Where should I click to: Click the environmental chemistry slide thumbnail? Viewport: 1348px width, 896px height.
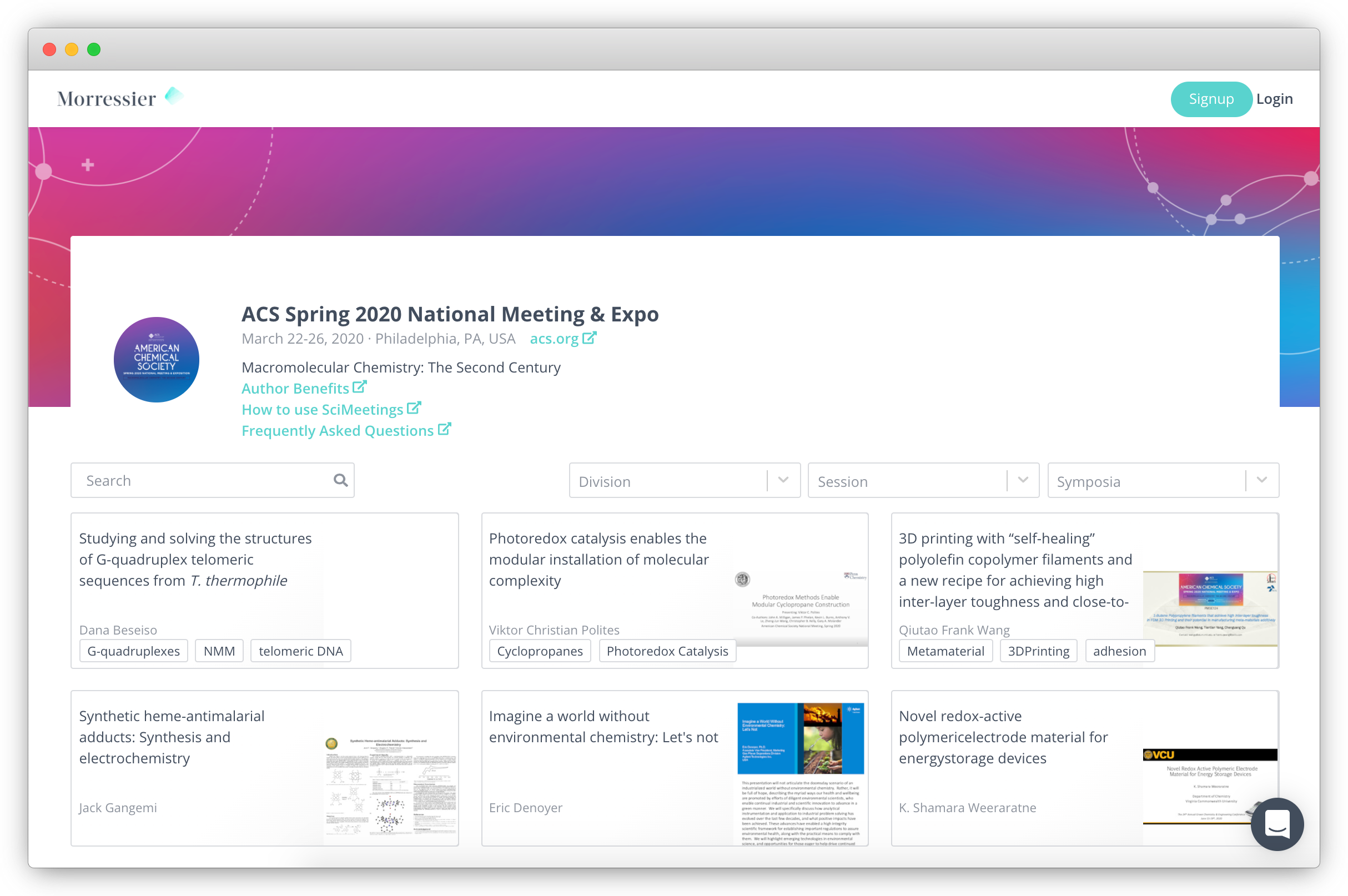tap(801, 774)
